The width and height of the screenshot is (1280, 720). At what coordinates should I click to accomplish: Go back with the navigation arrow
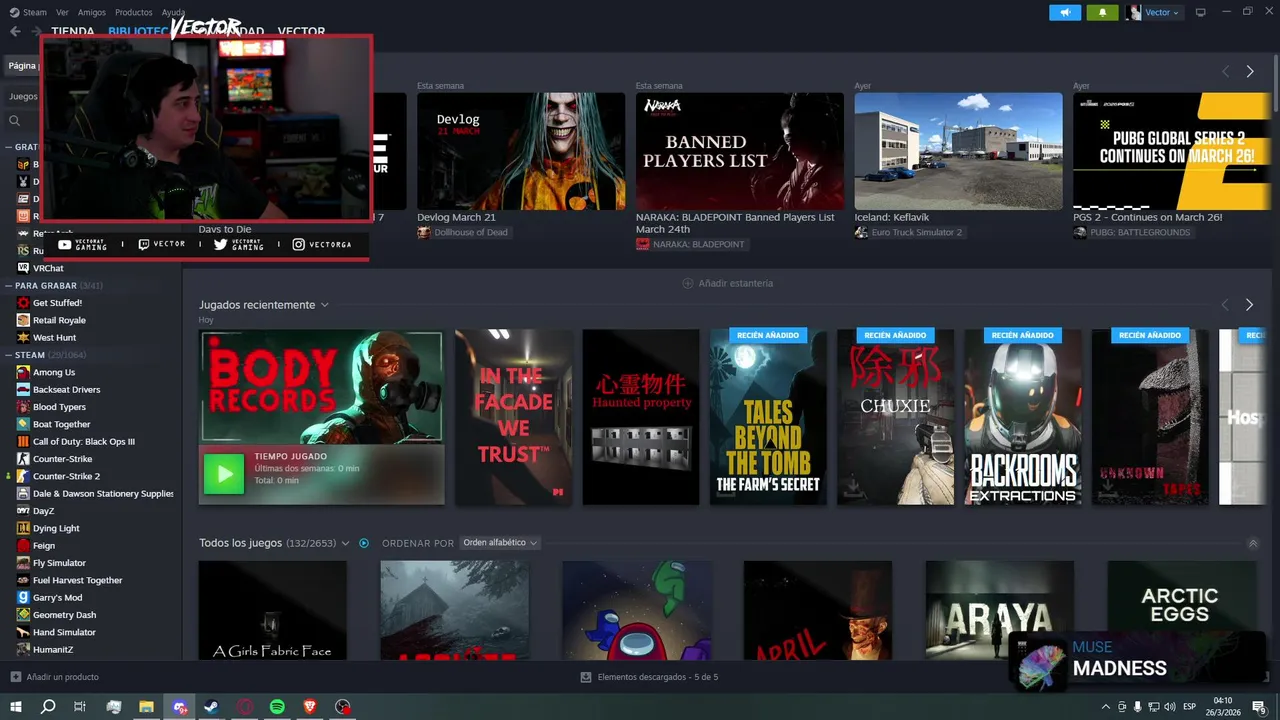15,31
